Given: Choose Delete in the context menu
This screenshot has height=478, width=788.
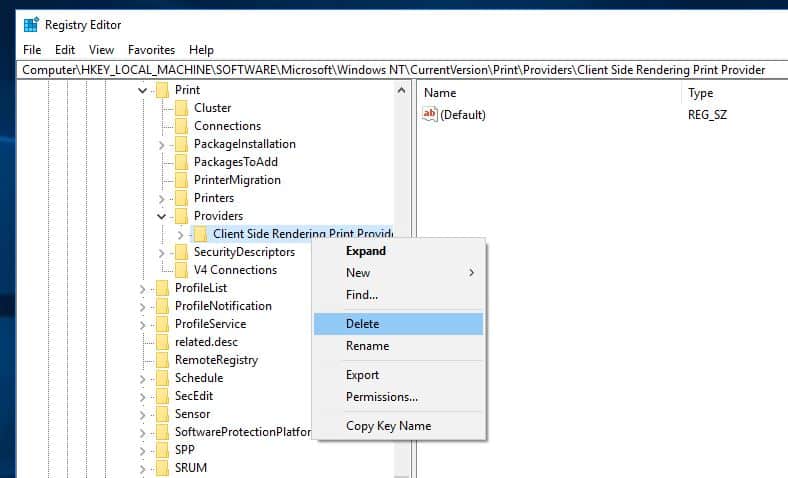Looking at the screenshot, I should click(x=399, y=324).
